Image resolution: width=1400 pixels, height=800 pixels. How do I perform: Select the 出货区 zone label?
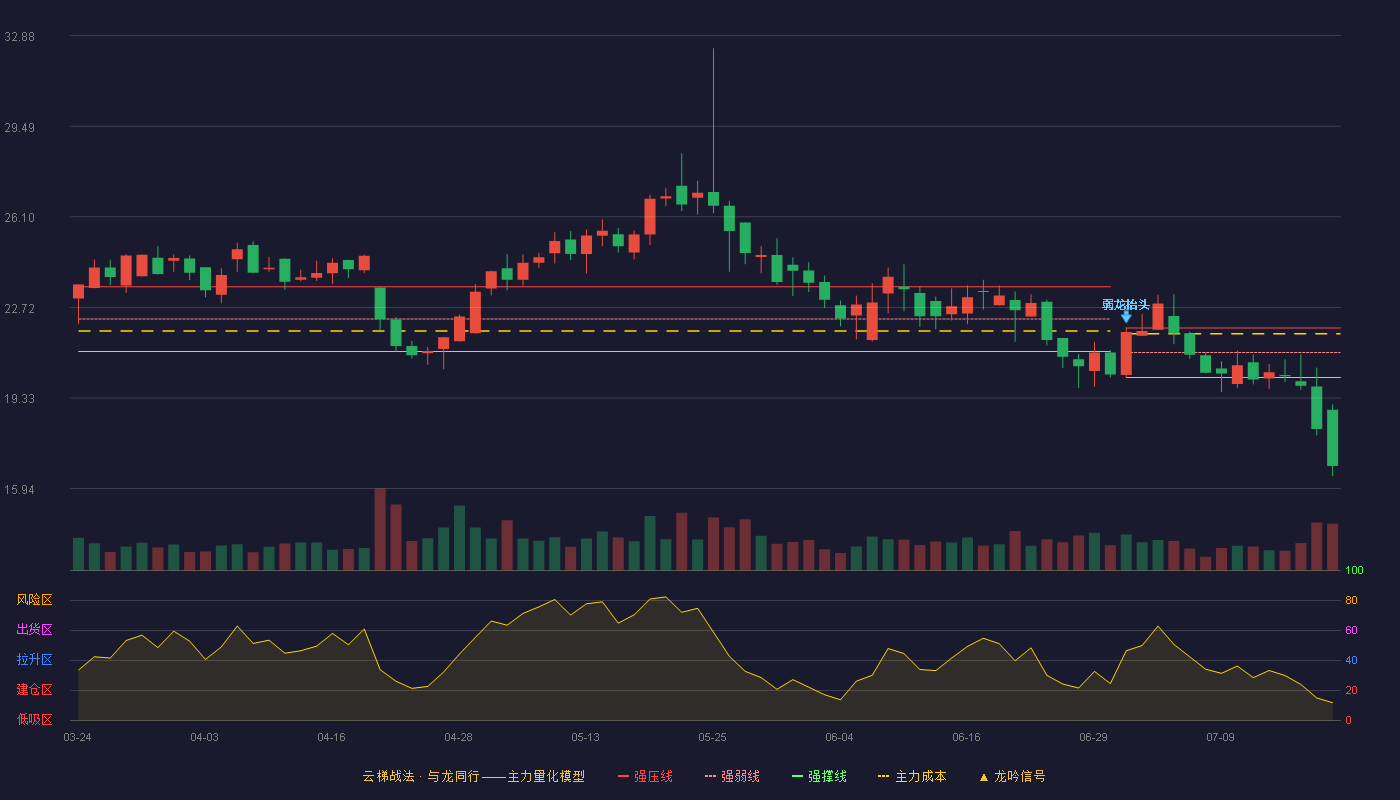34,630
